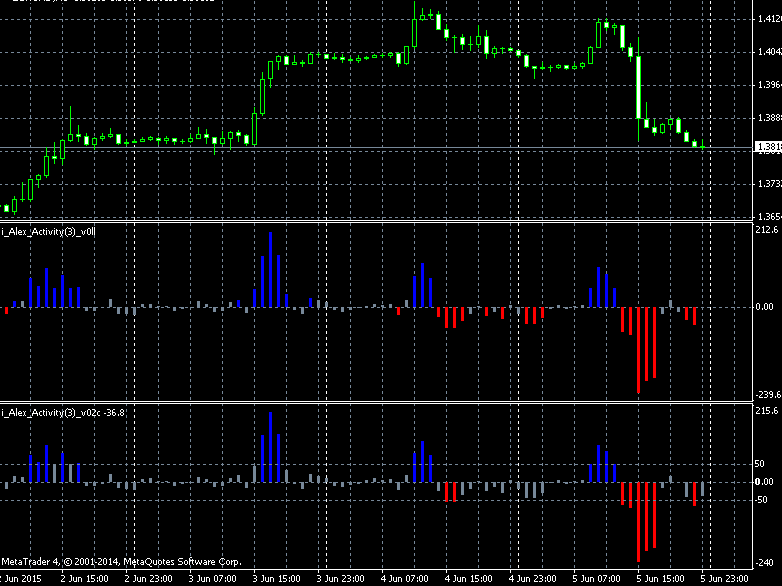Click the tallest blue bar in the v0l panel

click(271, 269)
